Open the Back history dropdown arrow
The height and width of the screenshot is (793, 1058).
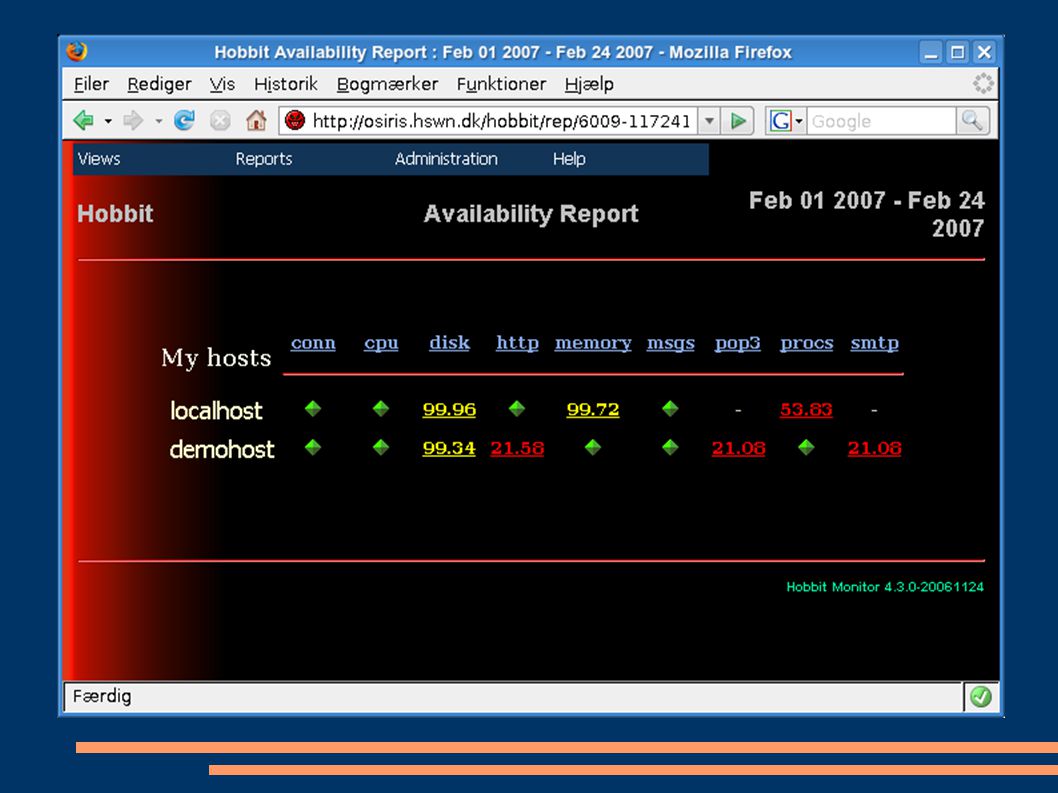108,121
